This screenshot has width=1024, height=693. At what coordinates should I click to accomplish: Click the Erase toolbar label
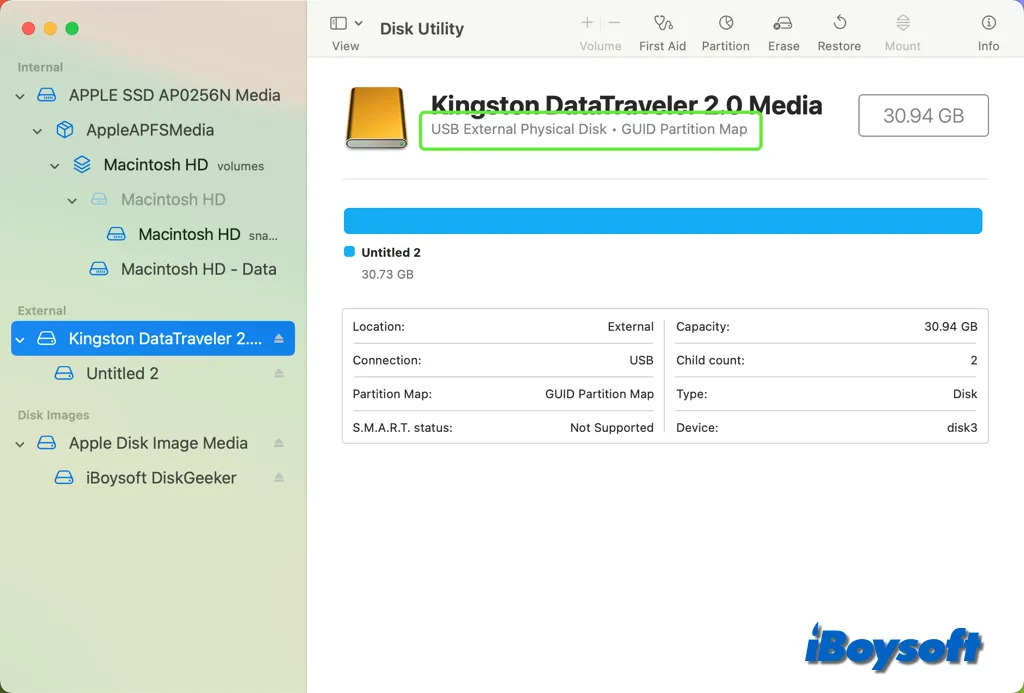784,46
